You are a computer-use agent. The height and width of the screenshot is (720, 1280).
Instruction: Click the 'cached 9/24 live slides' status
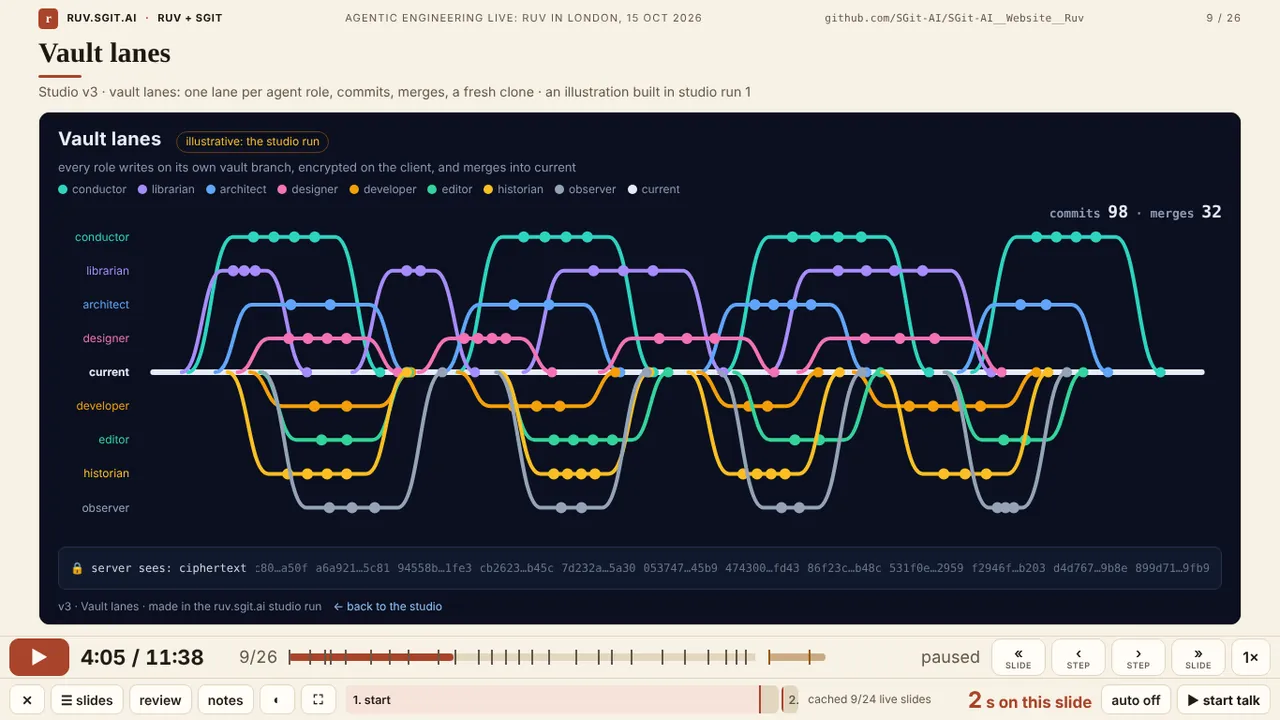(x=869, y=700)
